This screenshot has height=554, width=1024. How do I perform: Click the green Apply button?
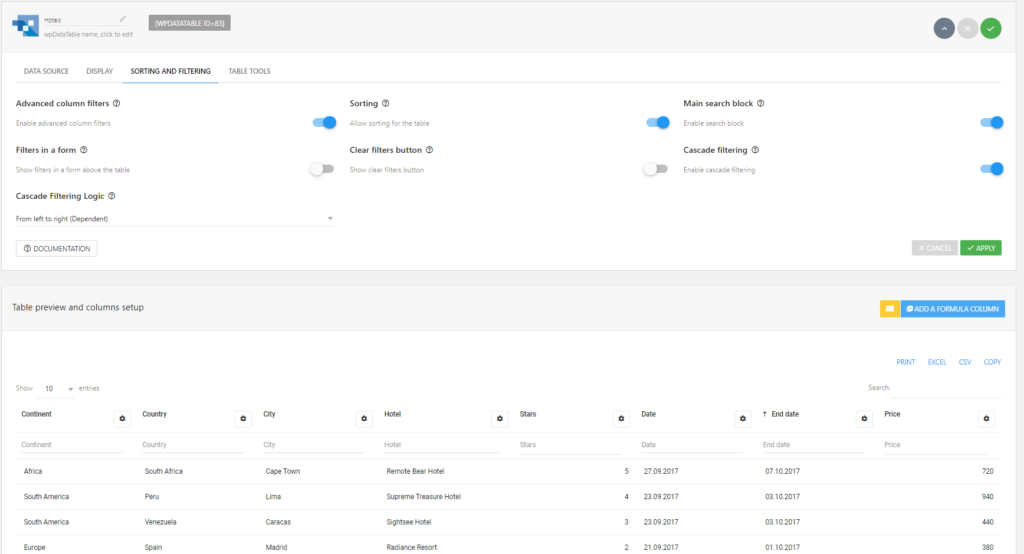click(980, 248)
